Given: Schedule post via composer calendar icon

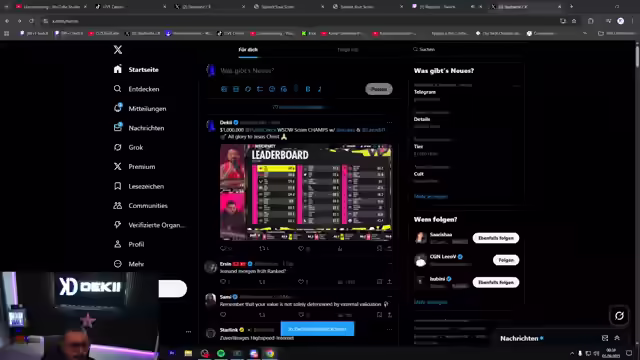Looking at the screenshot, I should pos(284,89).
